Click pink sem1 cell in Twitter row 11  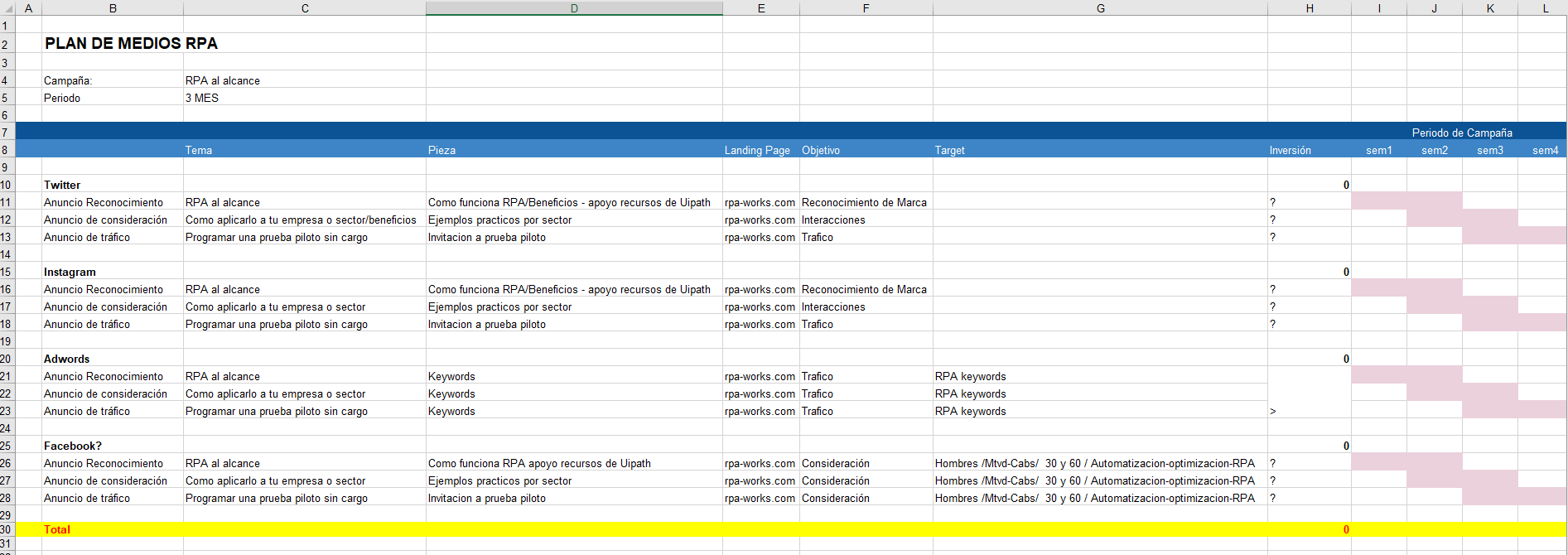(x=1379, y=202)
